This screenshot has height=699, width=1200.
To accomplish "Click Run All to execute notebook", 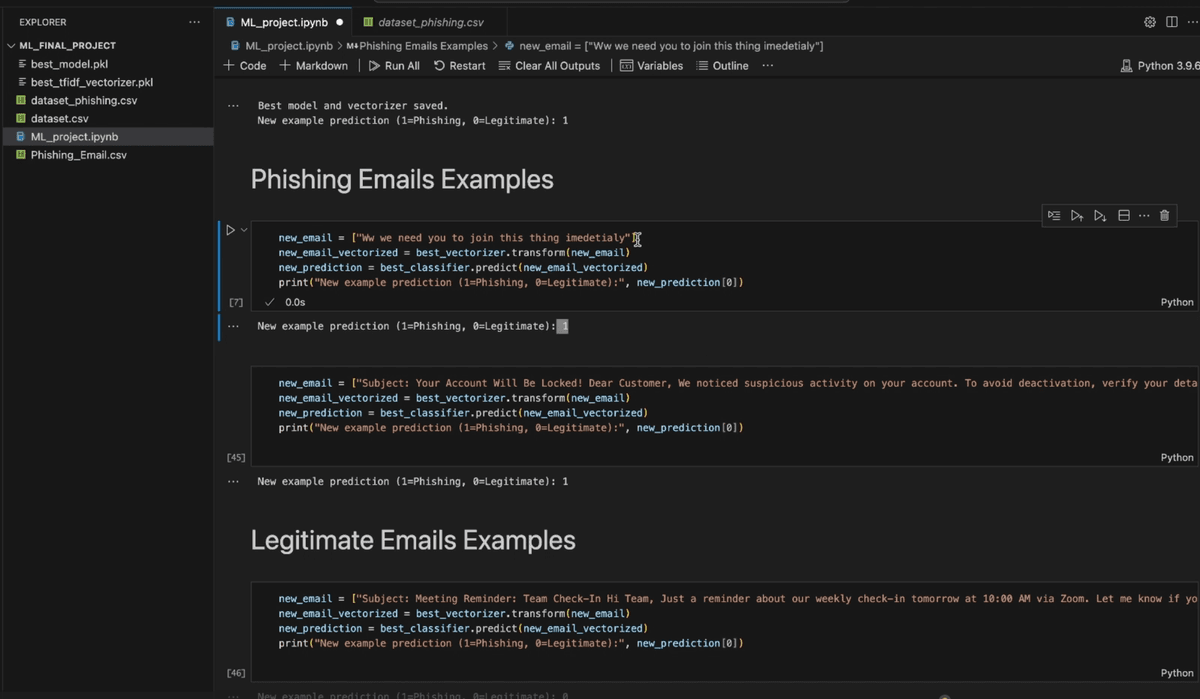I will point(393,65).
